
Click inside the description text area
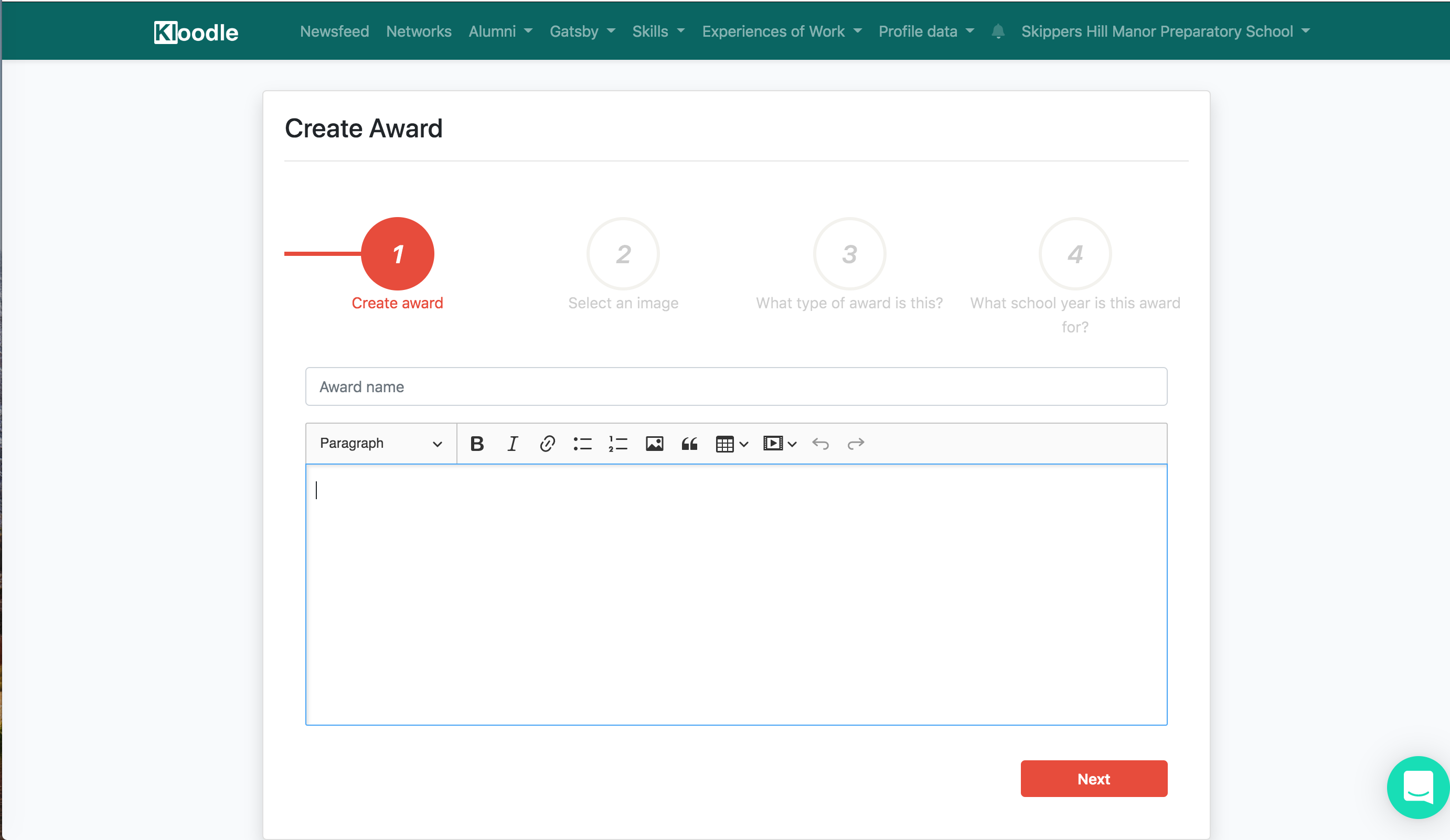point(736,595)
